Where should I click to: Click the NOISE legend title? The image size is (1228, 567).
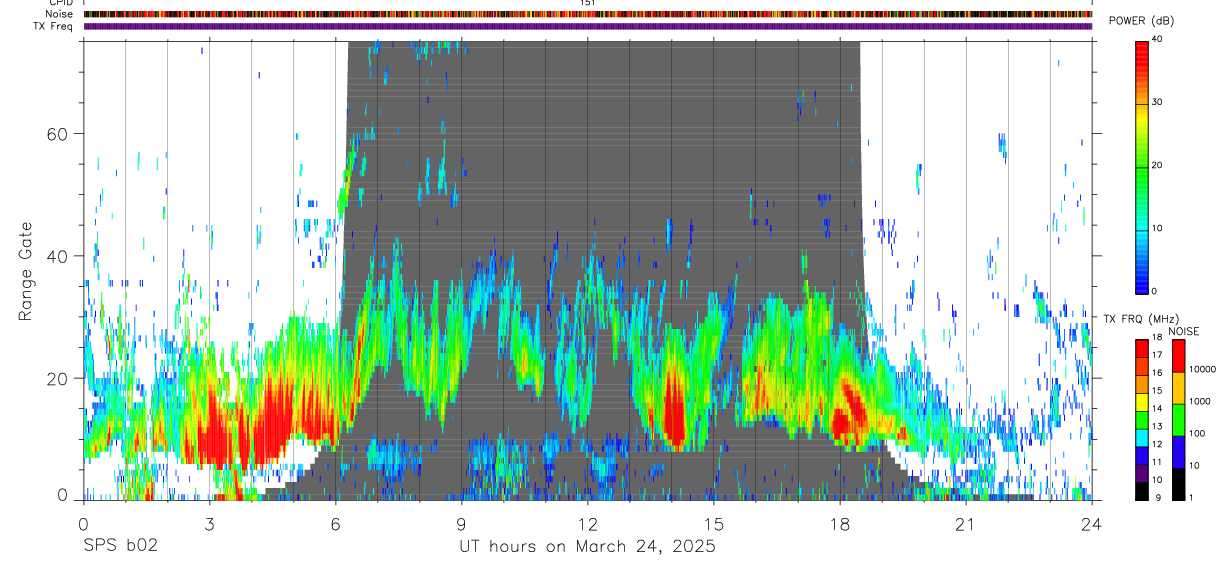pyautogui.click(x=1183, y=330)
